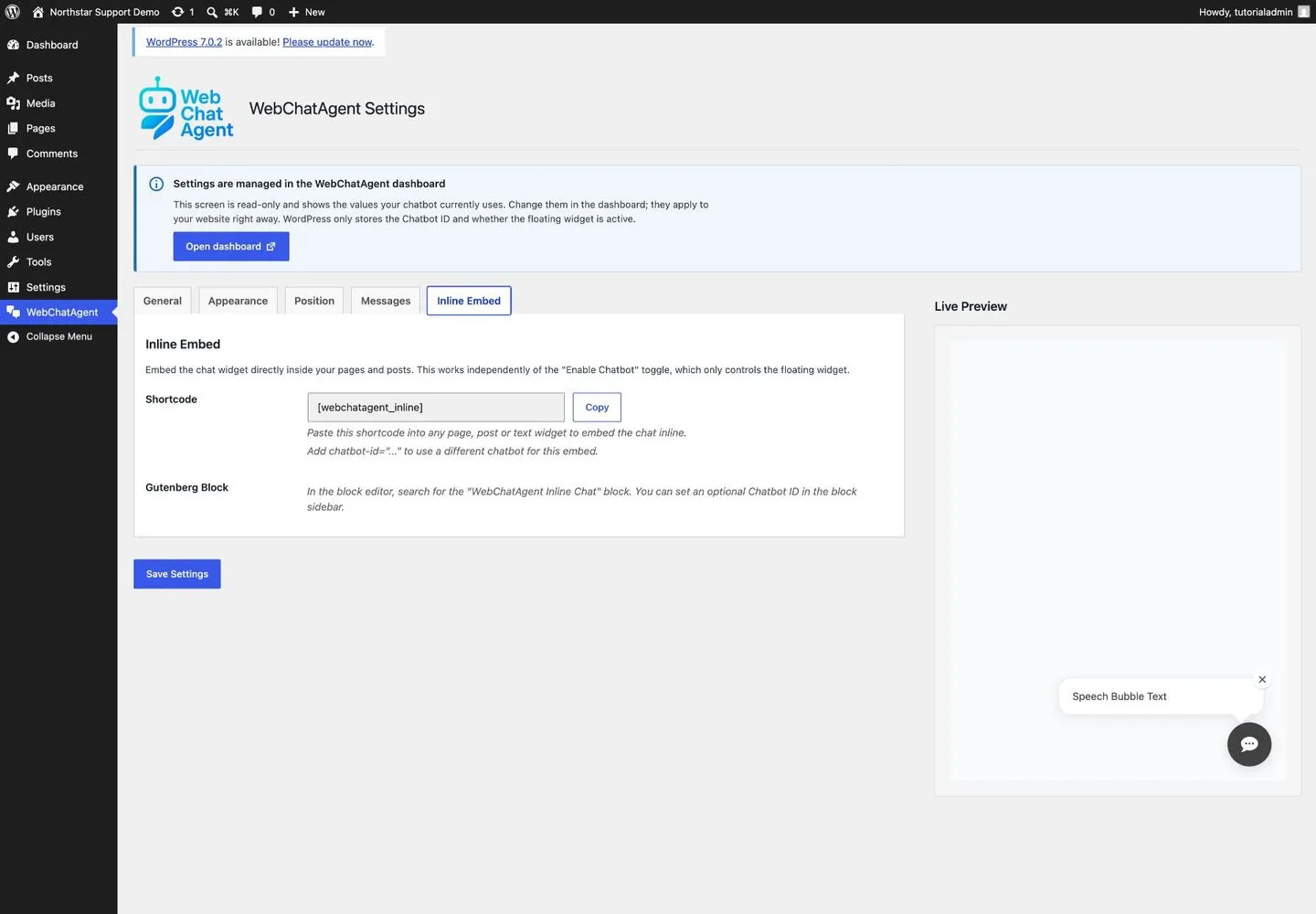Click the New text in the admin bar
The height and width of the screenshot is (914, 1316).
click(315, 12)
